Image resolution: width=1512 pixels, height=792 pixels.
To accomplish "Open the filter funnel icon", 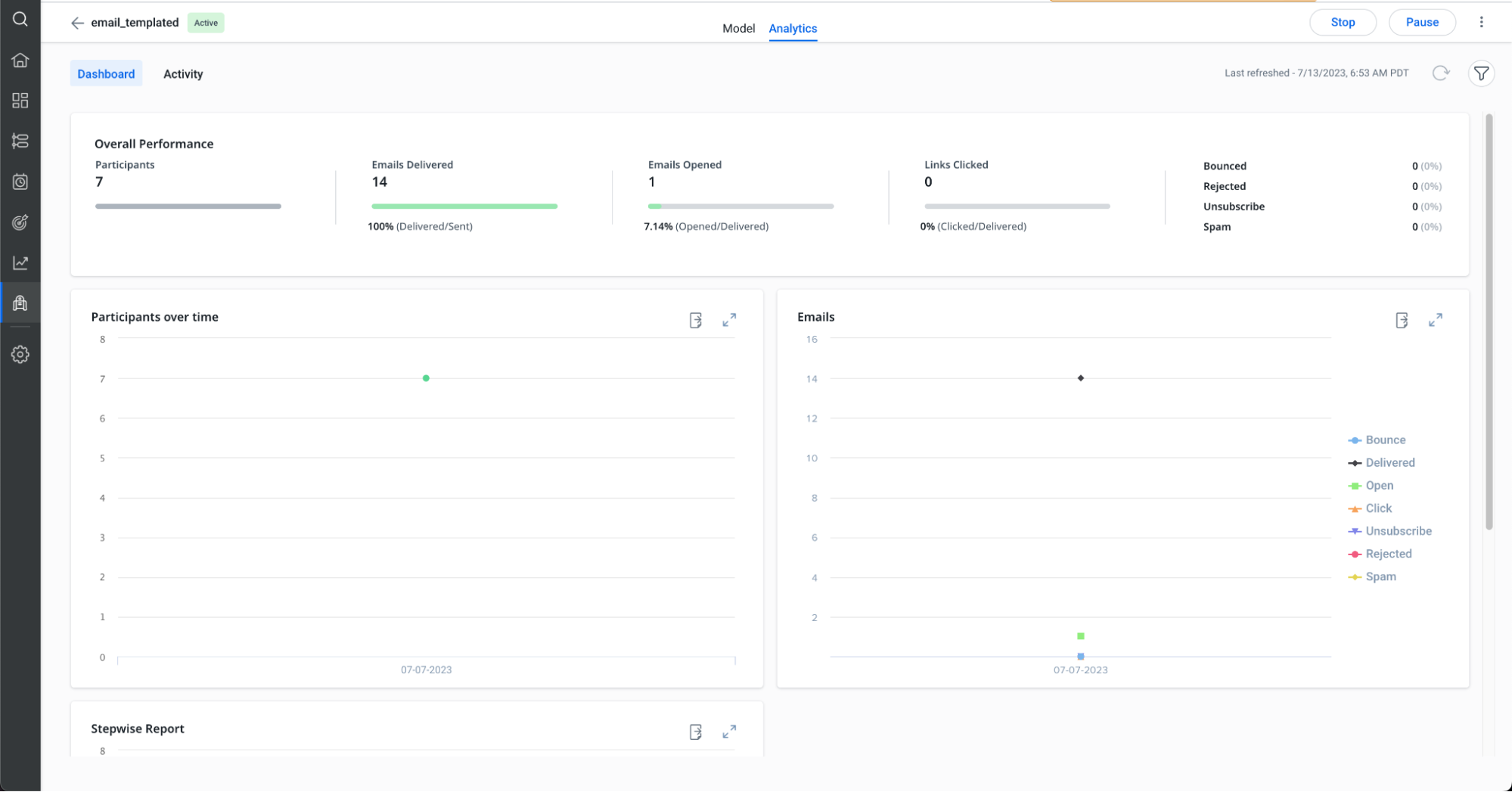I will (x=1481, y=73).
